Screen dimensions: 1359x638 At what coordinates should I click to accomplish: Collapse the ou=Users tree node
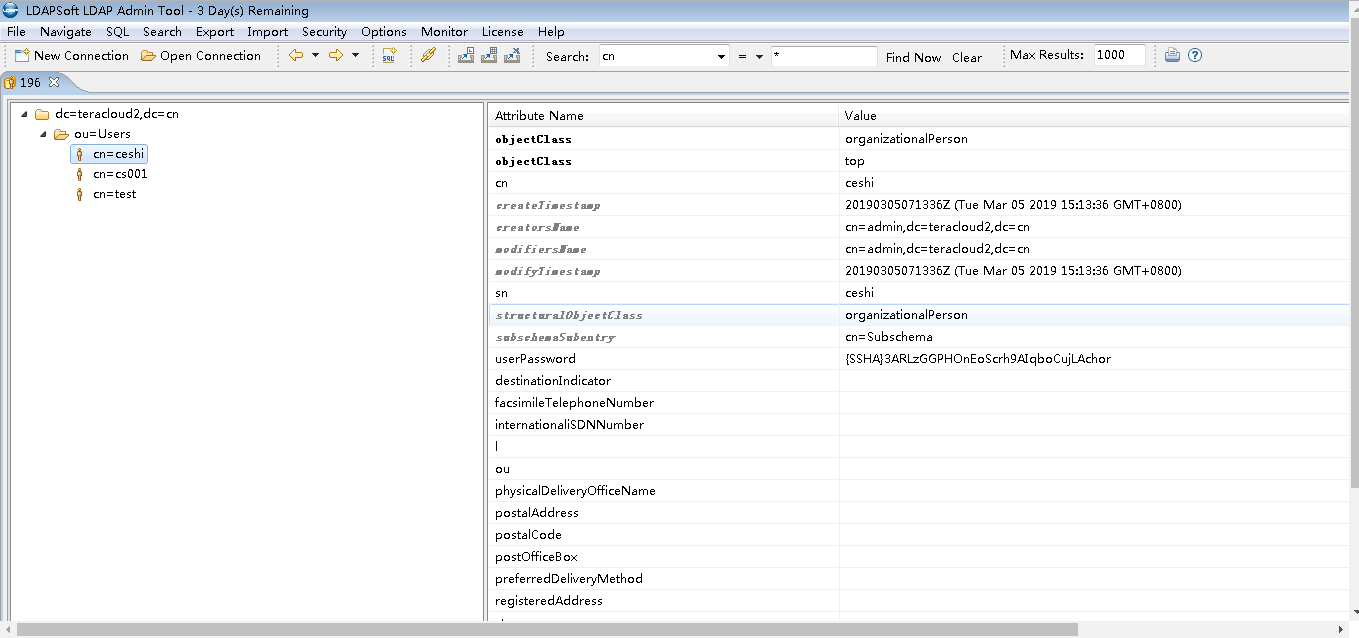tap(43, 134)
